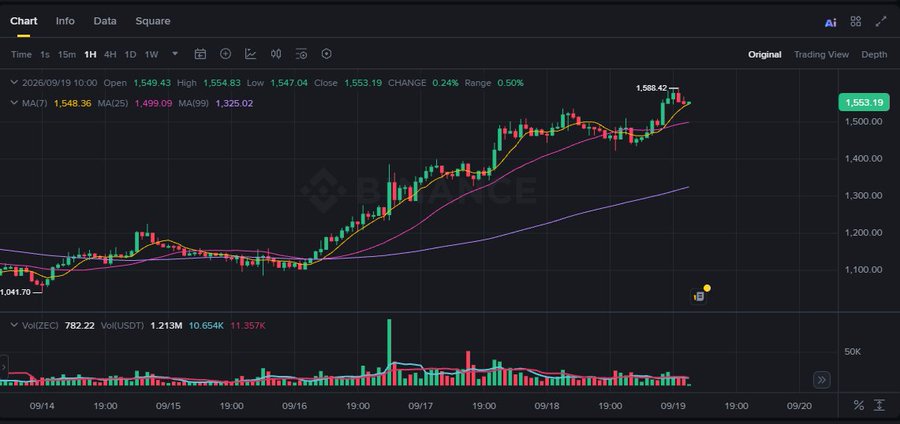Click the 2026/09/19 10:00 timestamp
Screen dimensions: 900x424
click(60, 83)
